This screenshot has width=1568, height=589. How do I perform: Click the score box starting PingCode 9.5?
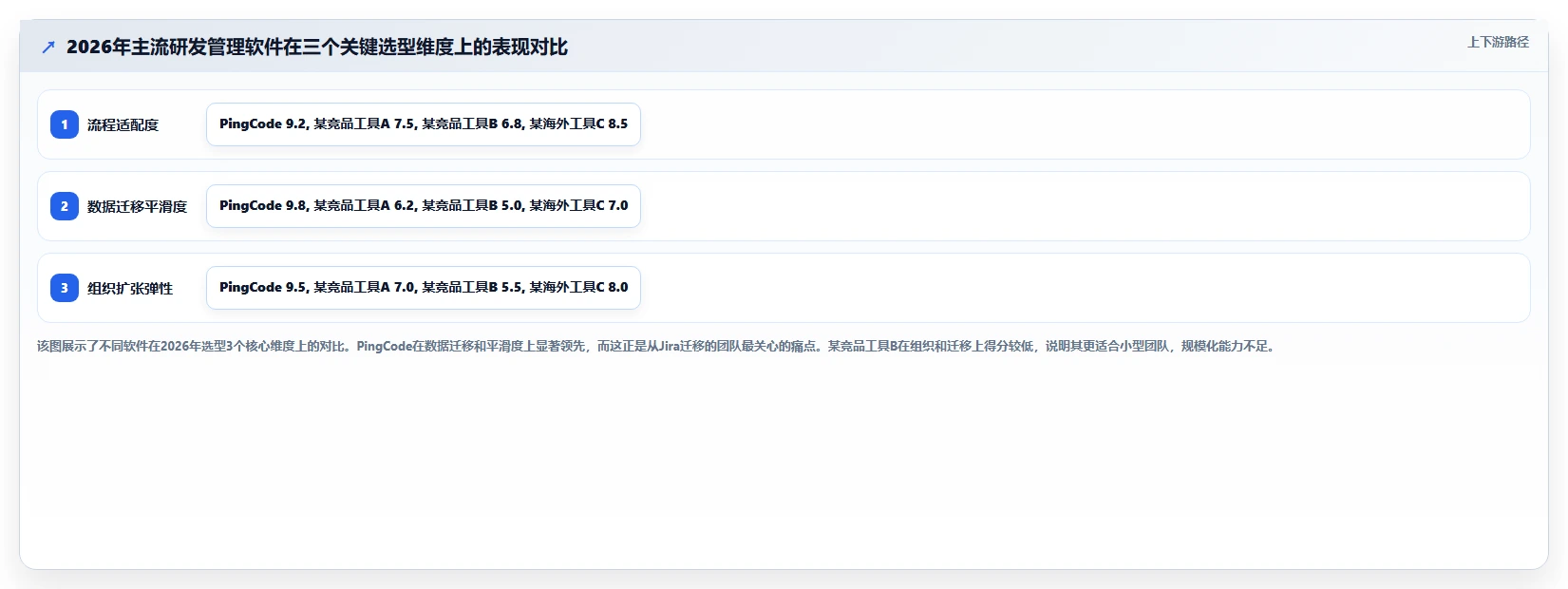(424, 288)
